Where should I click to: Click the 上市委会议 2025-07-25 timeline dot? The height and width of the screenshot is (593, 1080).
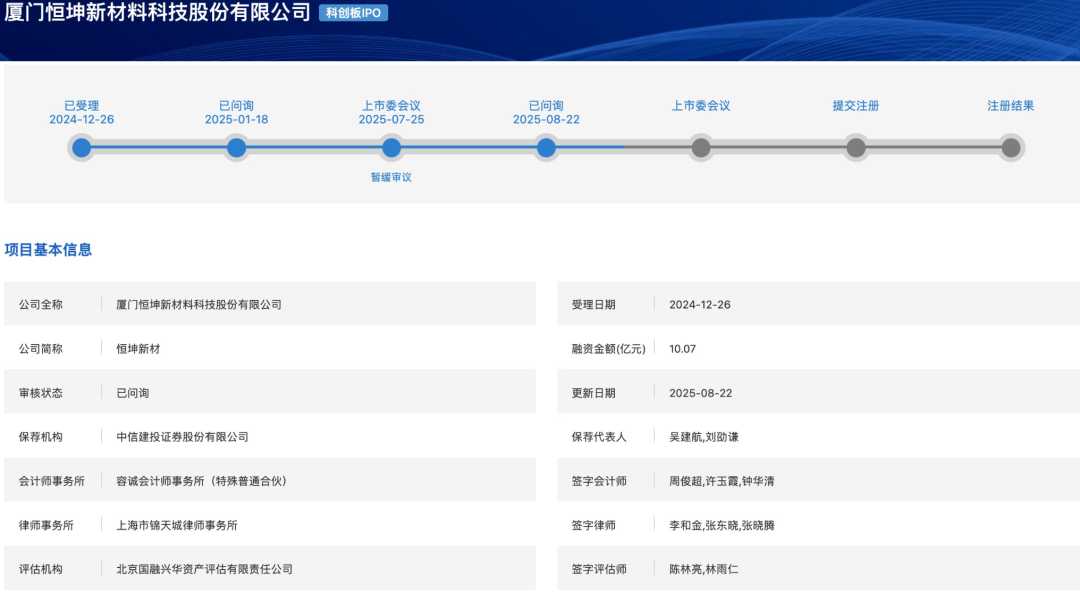click(x=391, y=147)
